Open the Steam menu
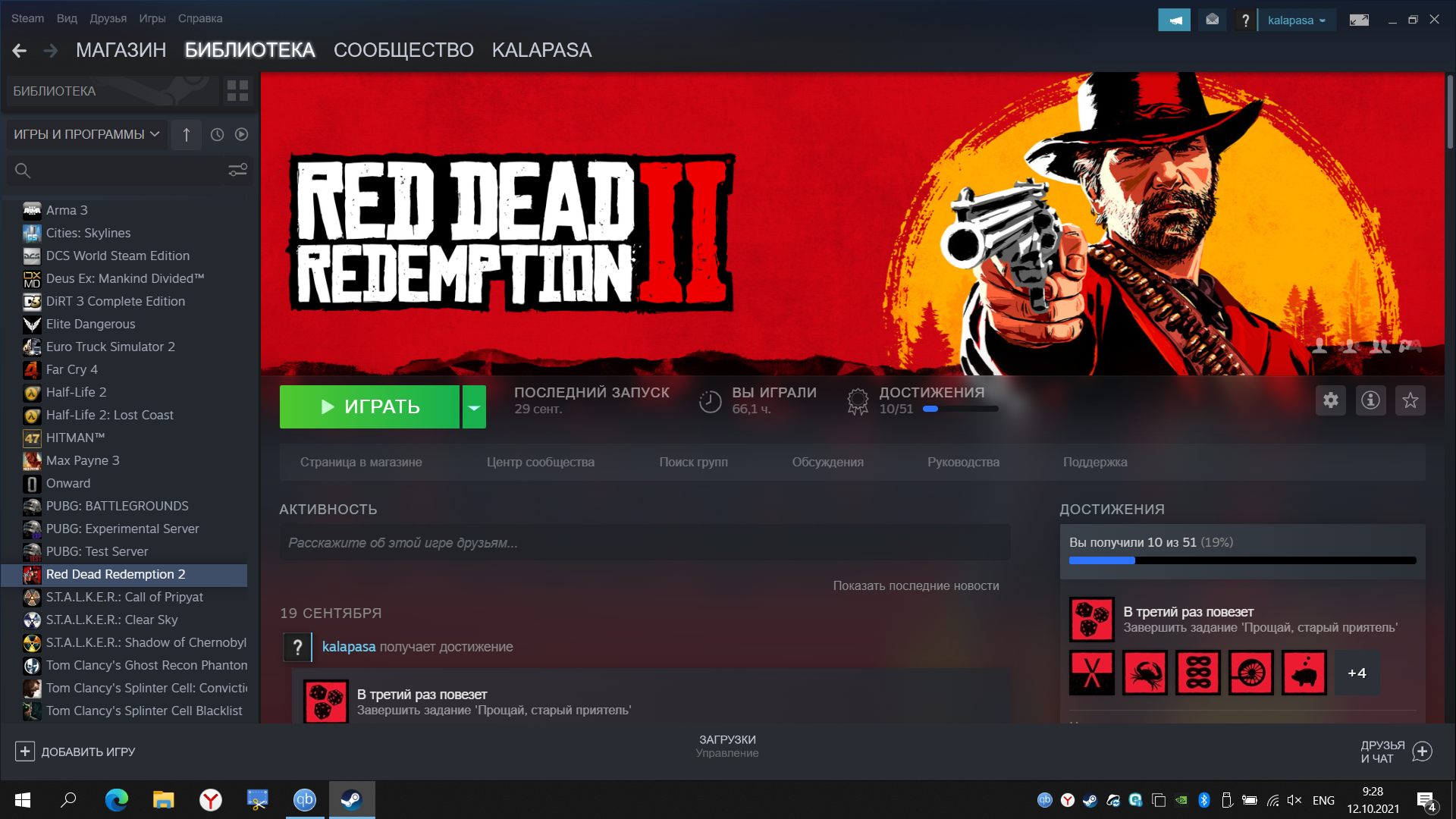This screenshot has height=819, width=1456. (x=27, y=18)
